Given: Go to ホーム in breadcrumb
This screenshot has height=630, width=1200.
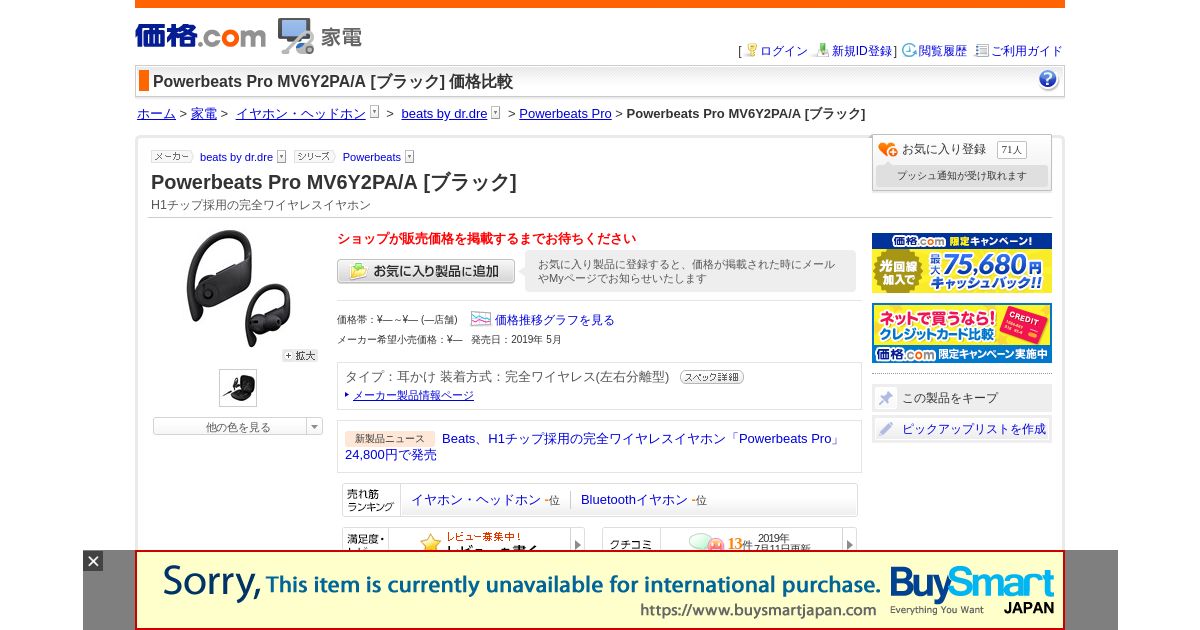Looking at the screenshot, I should pos(156,114).
